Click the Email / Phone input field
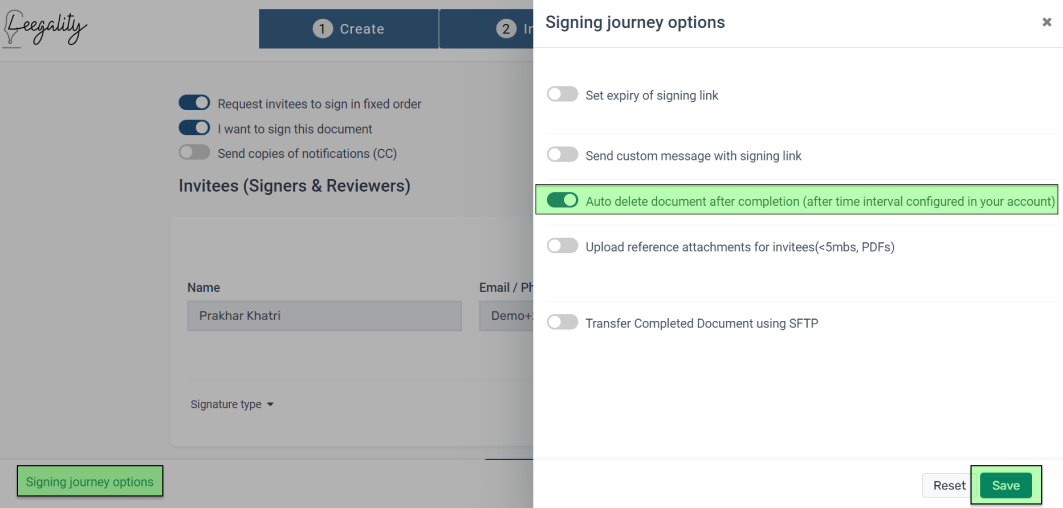Viewport: 1063px width, 508px height. click(506, 316)
